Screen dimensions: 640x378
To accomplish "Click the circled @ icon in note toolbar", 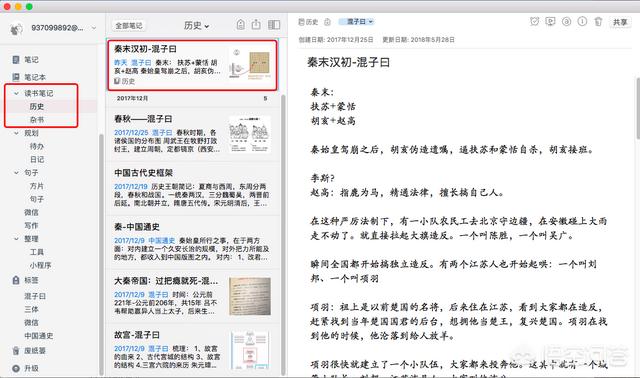I will pos(566,22).
